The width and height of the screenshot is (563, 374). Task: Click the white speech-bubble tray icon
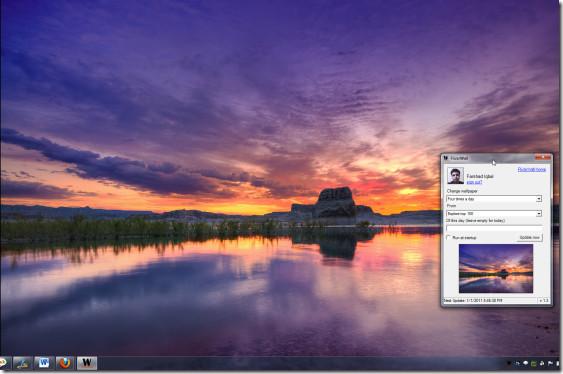(x=526, y=363)
